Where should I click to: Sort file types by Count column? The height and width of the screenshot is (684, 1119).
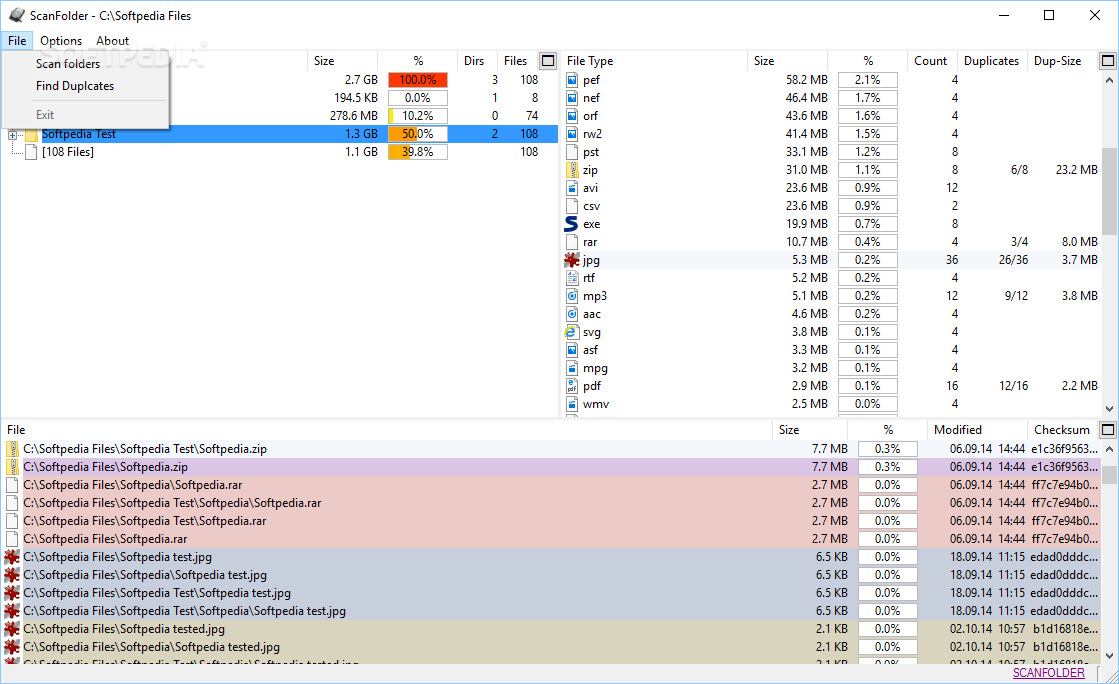tap(931, 61)
